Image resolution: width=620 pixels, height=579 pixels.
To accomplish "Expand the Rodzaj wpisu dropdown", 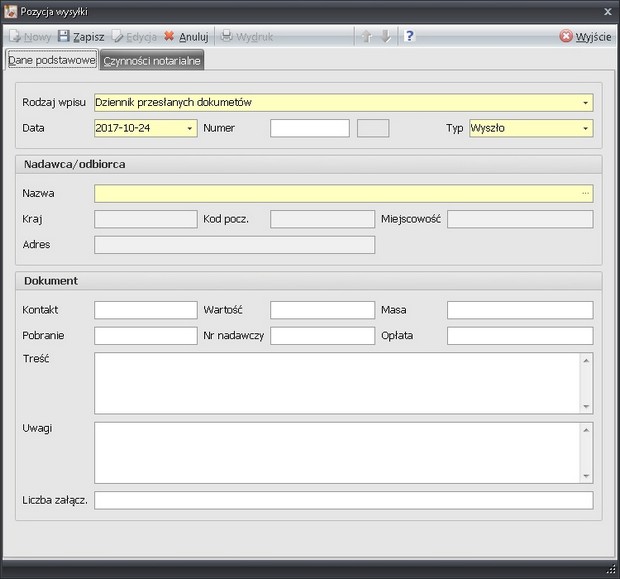I will (585, 103).
